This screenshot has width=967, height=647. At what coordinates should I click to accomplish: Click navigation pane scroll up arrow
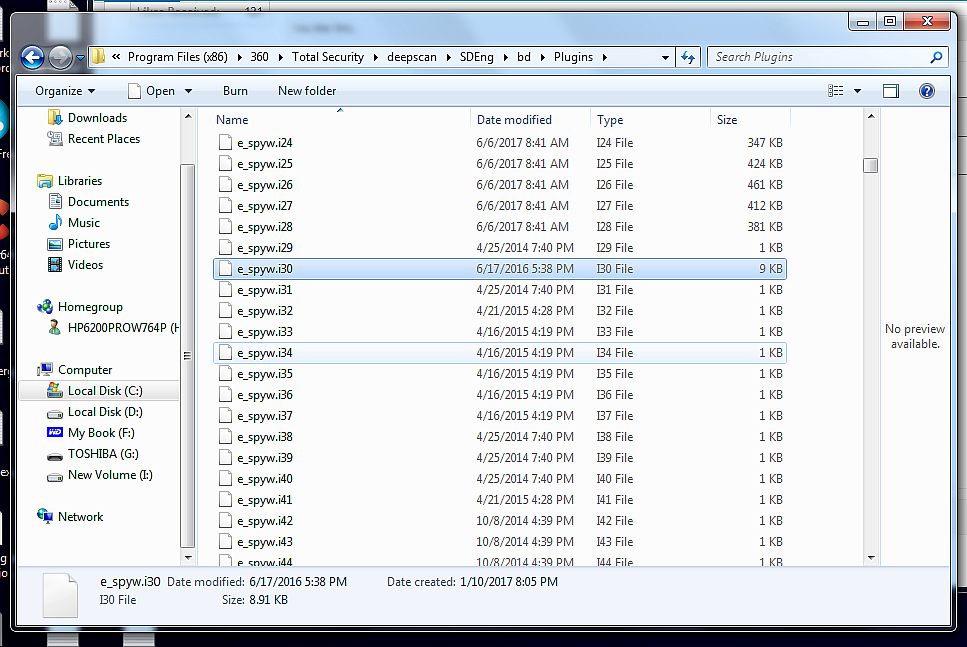tap(188, 116)
